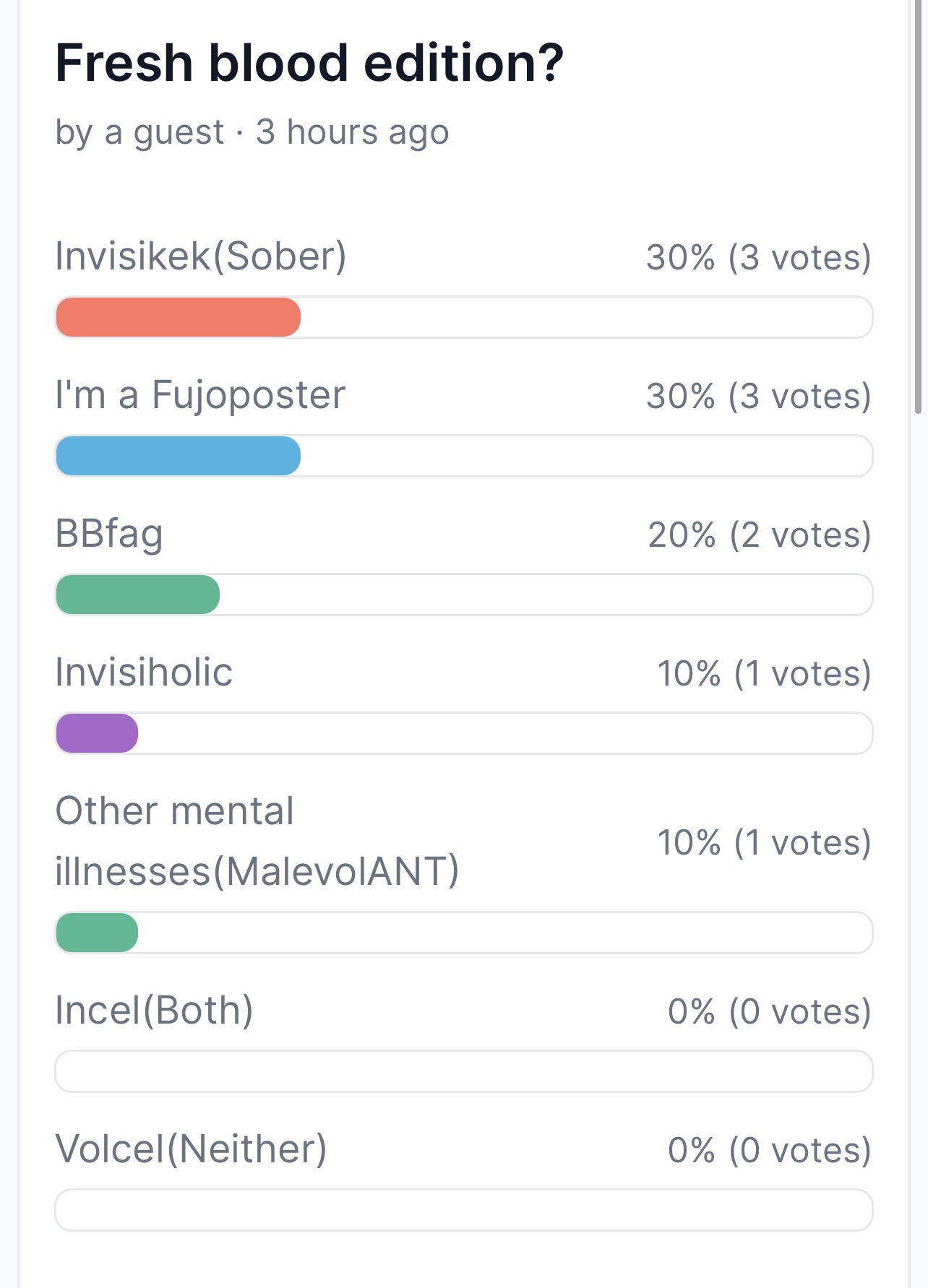Click the green 20% result bar
The width and height of the screenshot is (928, 1288).
[137, 595]
